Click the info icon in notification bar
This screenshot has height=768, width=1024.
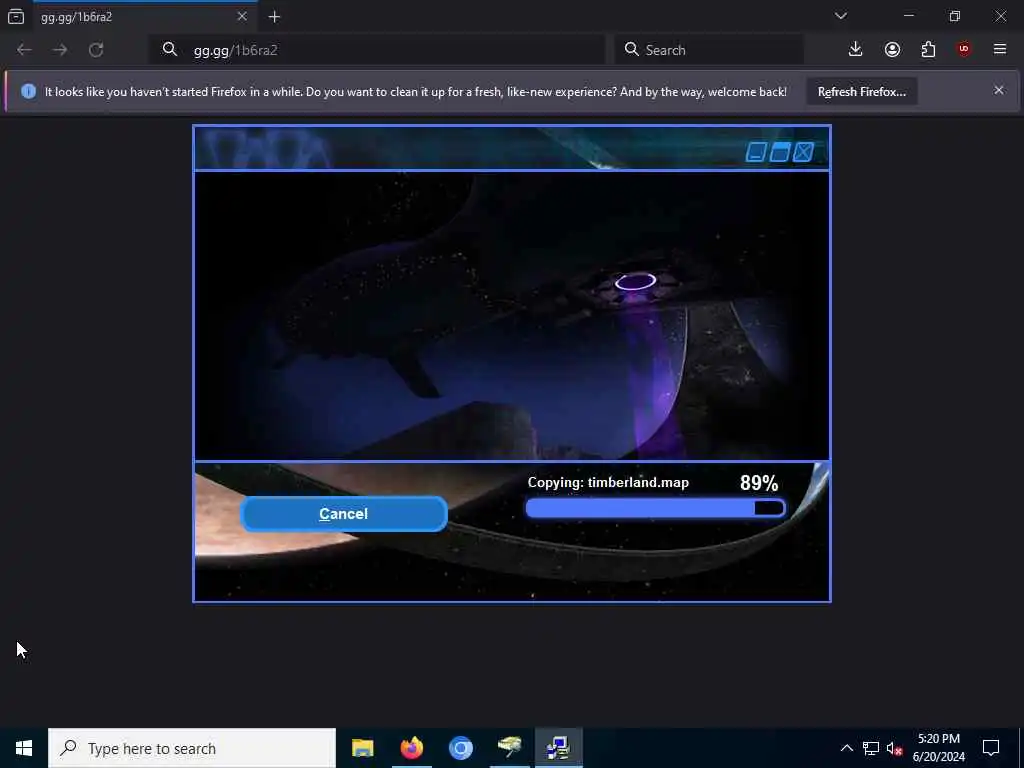pos(28,91)
